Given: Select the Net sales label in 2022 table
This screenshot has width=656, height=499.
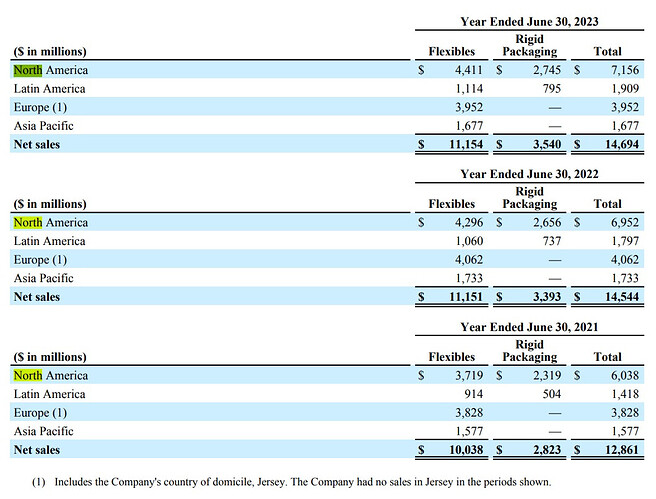Looking at the screenshot, I should tap(37, 297).
